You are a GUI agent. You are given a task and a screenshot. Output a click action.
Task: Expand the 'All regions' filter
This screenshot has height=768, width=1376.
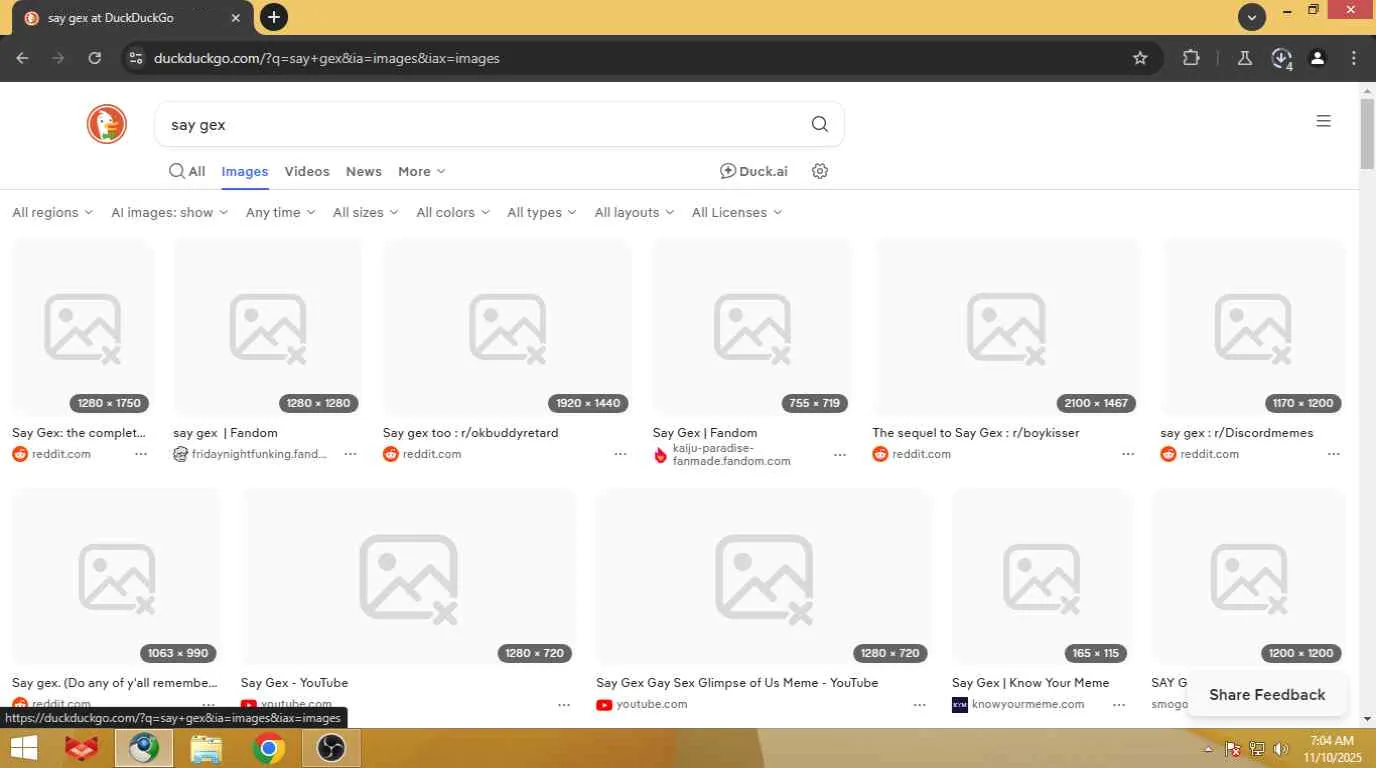53,212
